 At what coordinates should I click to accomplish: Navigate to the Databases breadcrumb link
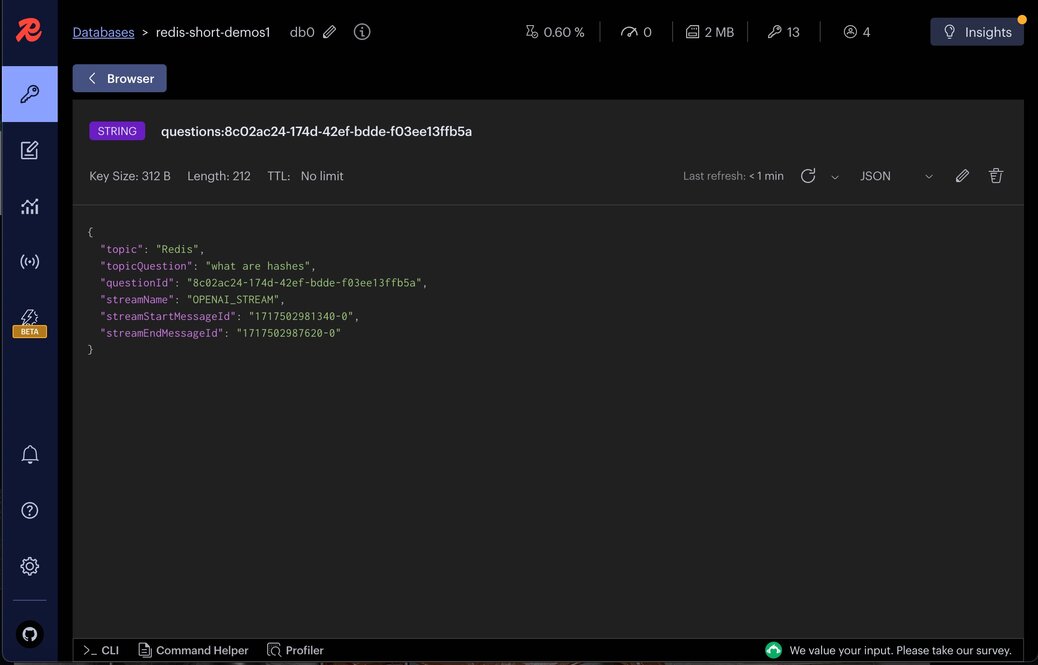coord(103,31)
